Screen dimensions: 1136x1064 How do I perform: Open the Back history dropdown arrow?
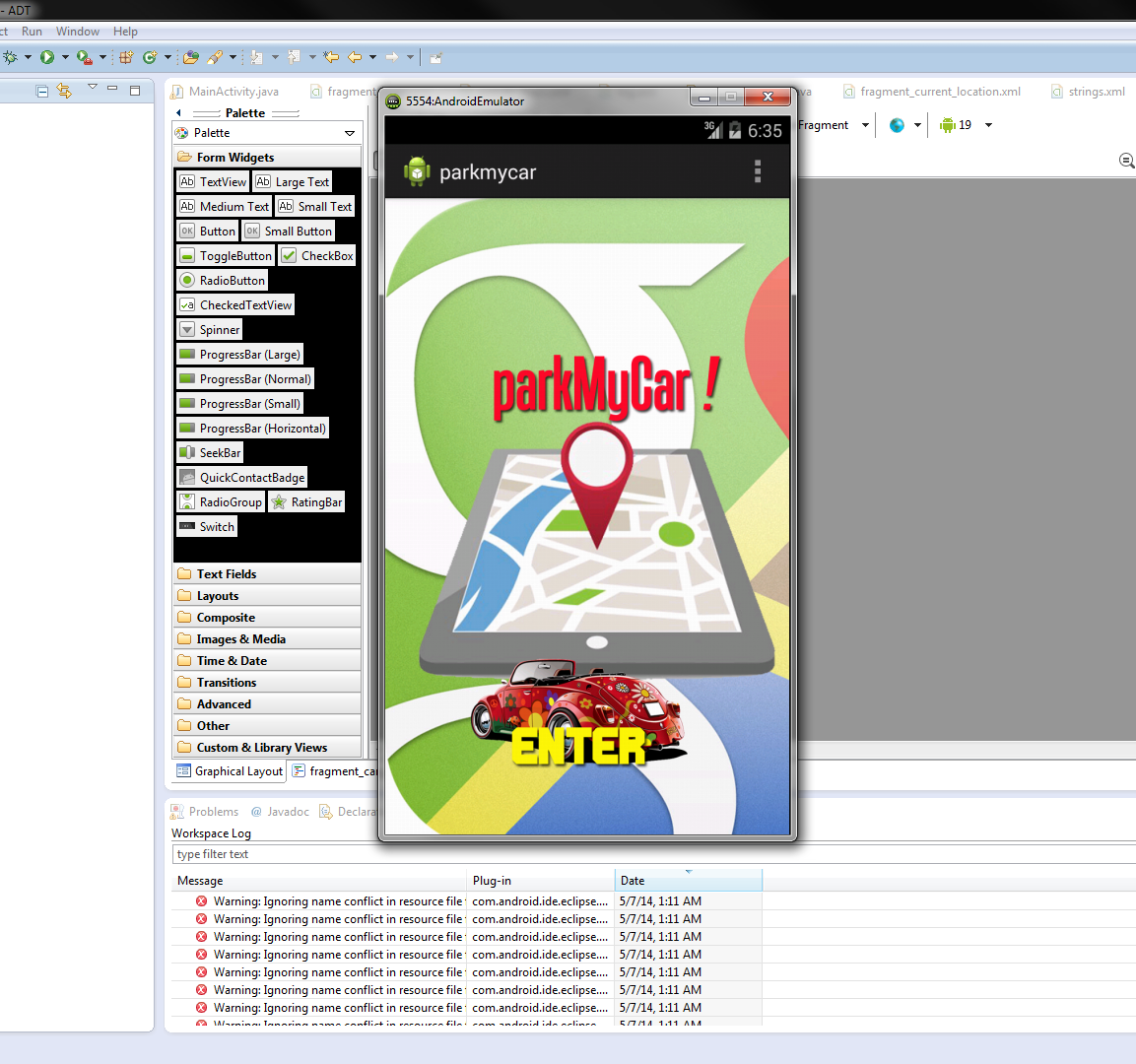click(373, 57)
